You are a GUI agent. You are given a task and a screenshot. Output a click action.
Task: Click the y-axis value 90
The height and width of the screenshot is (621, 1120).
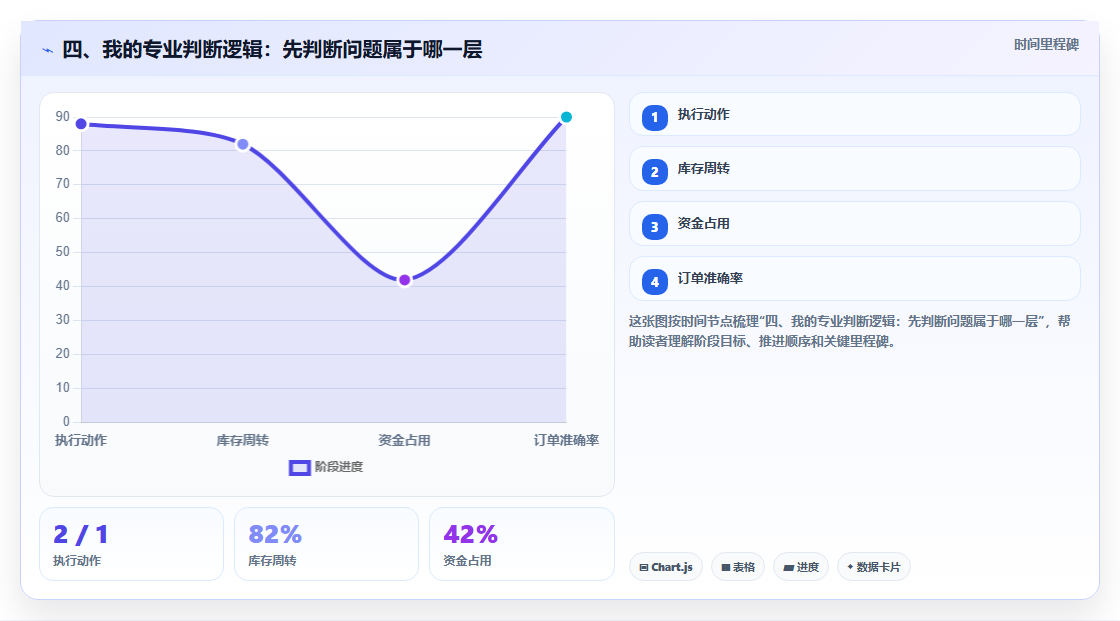point(63,116)
